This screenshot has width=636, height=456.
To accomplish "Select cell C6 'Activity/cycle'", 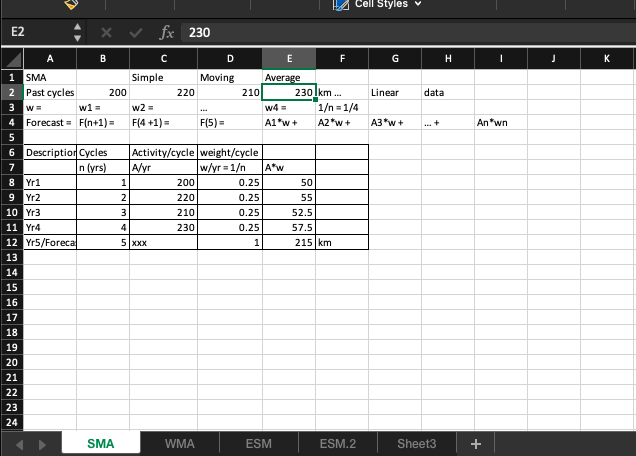I will [x=163, y=153].
